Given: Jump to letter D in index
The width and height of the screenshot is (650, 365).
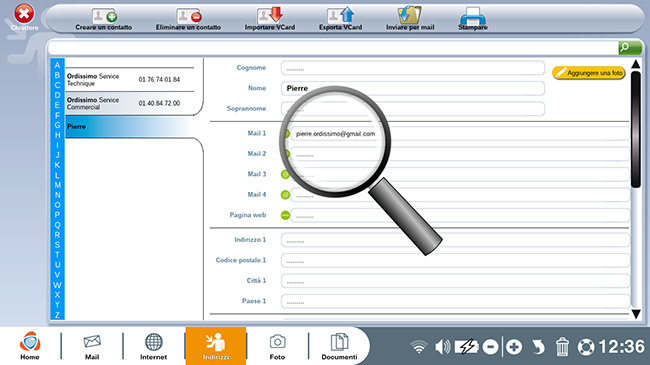Looking at the screenshot, I should 57,95.
